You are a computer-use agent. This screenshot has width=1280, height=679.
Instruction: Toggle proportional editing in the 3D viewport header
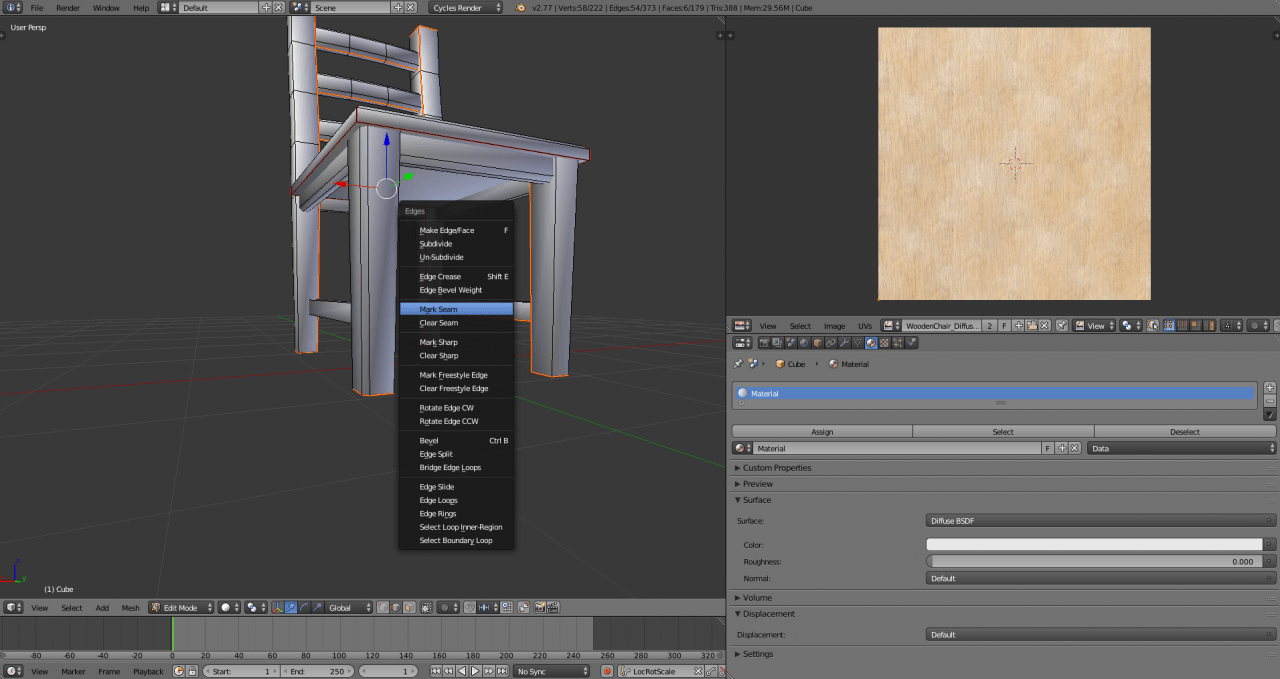point(447,607)
